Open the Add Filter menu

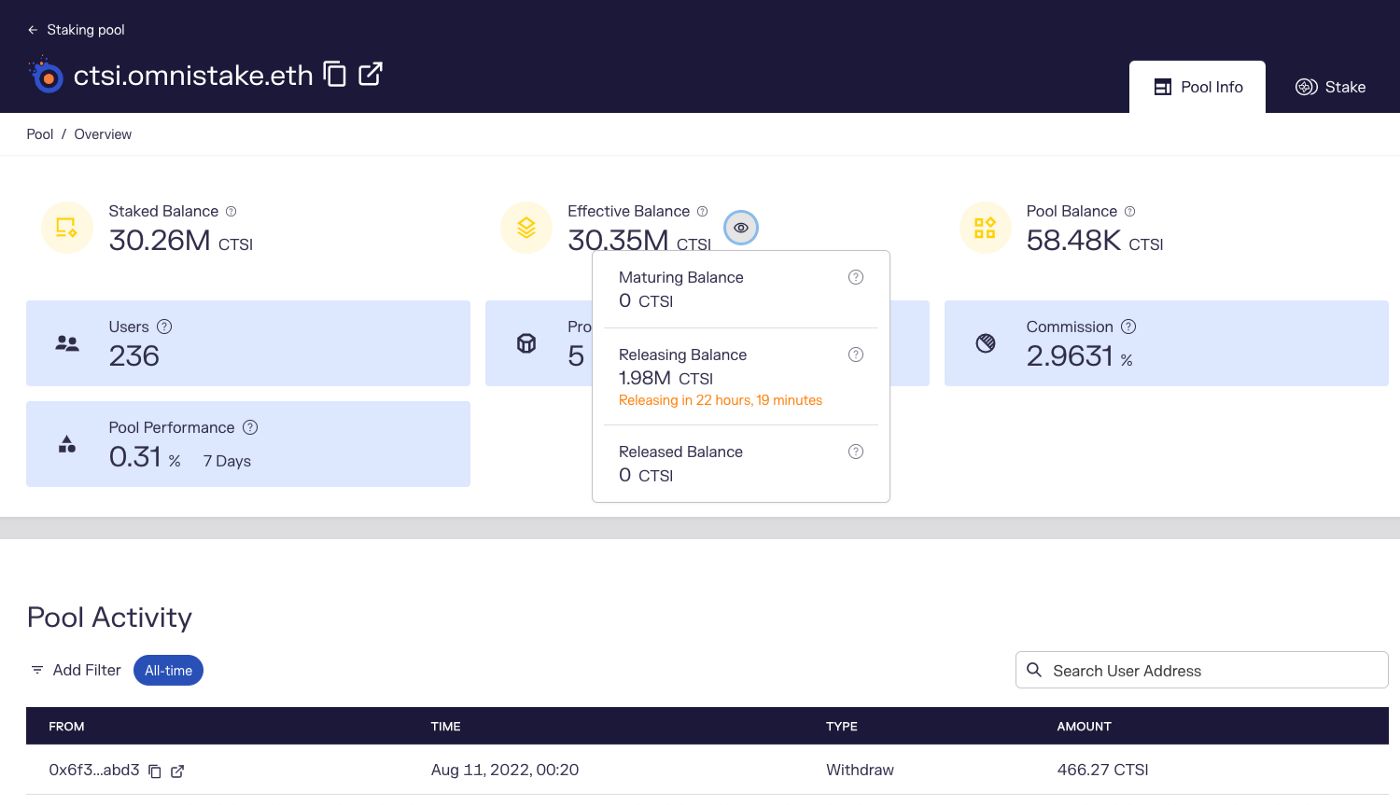pos(76,670)
